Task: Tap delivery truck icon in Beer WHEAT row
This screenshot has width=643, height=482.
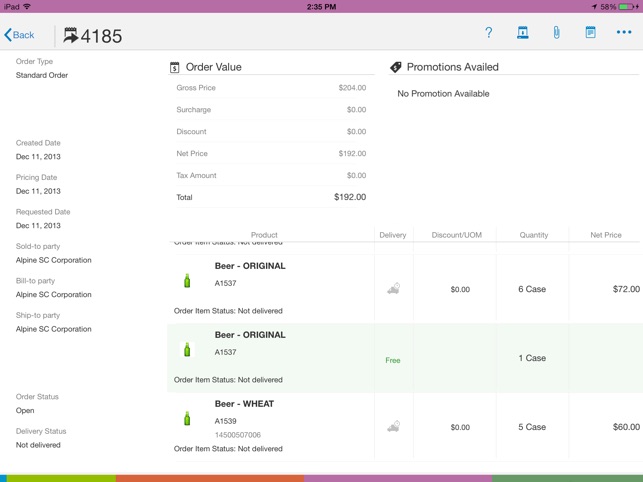Action: point(394,426)
